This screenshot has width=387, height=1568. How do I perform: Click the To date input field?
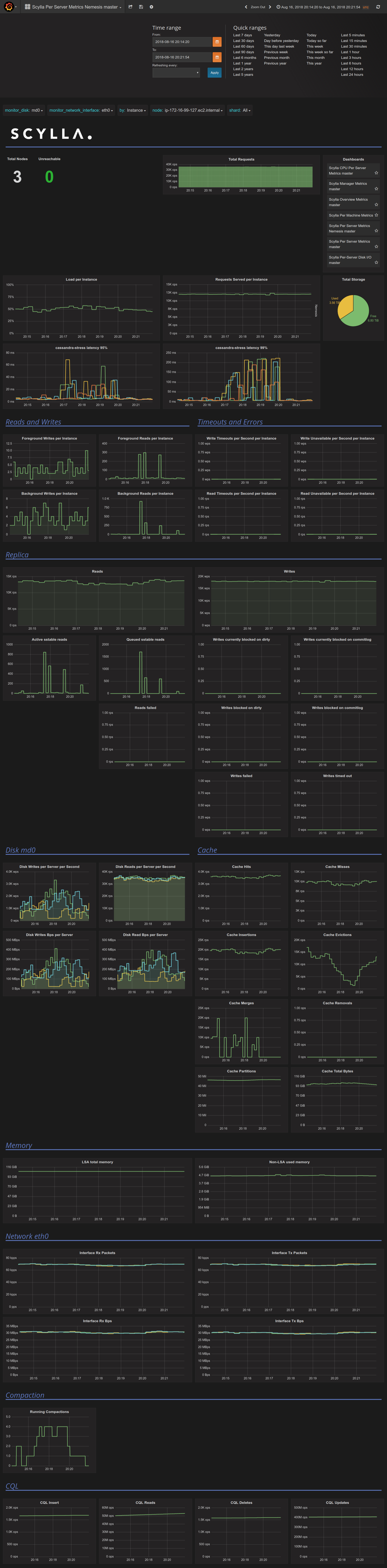tap(182, 57)
